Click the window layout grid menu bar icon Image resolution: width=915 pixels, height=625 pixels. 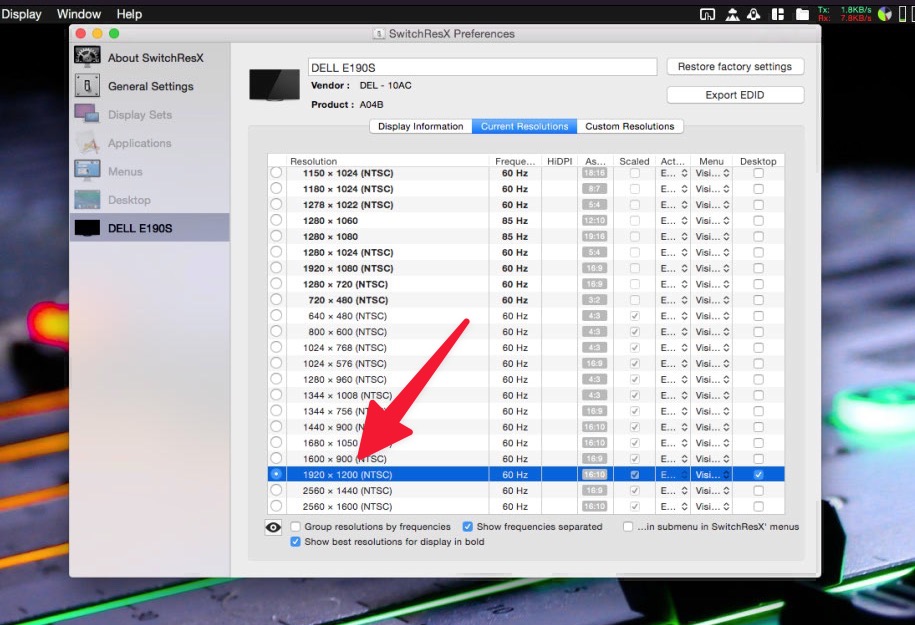pyautogui.click(x=778, y=14)
